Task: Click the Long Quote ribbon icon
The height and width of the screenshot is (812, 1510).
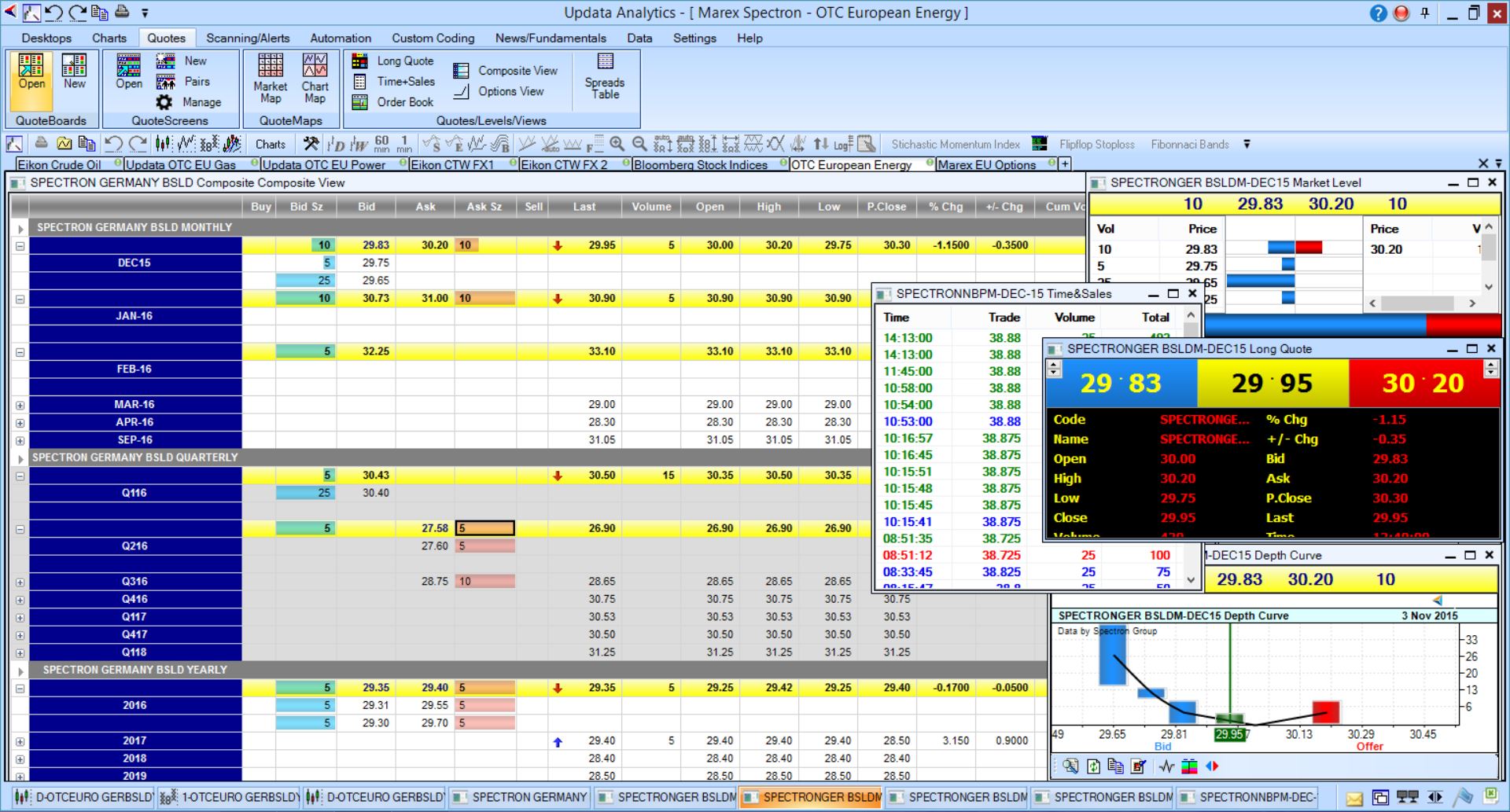Action: click(x=359, y=61)
